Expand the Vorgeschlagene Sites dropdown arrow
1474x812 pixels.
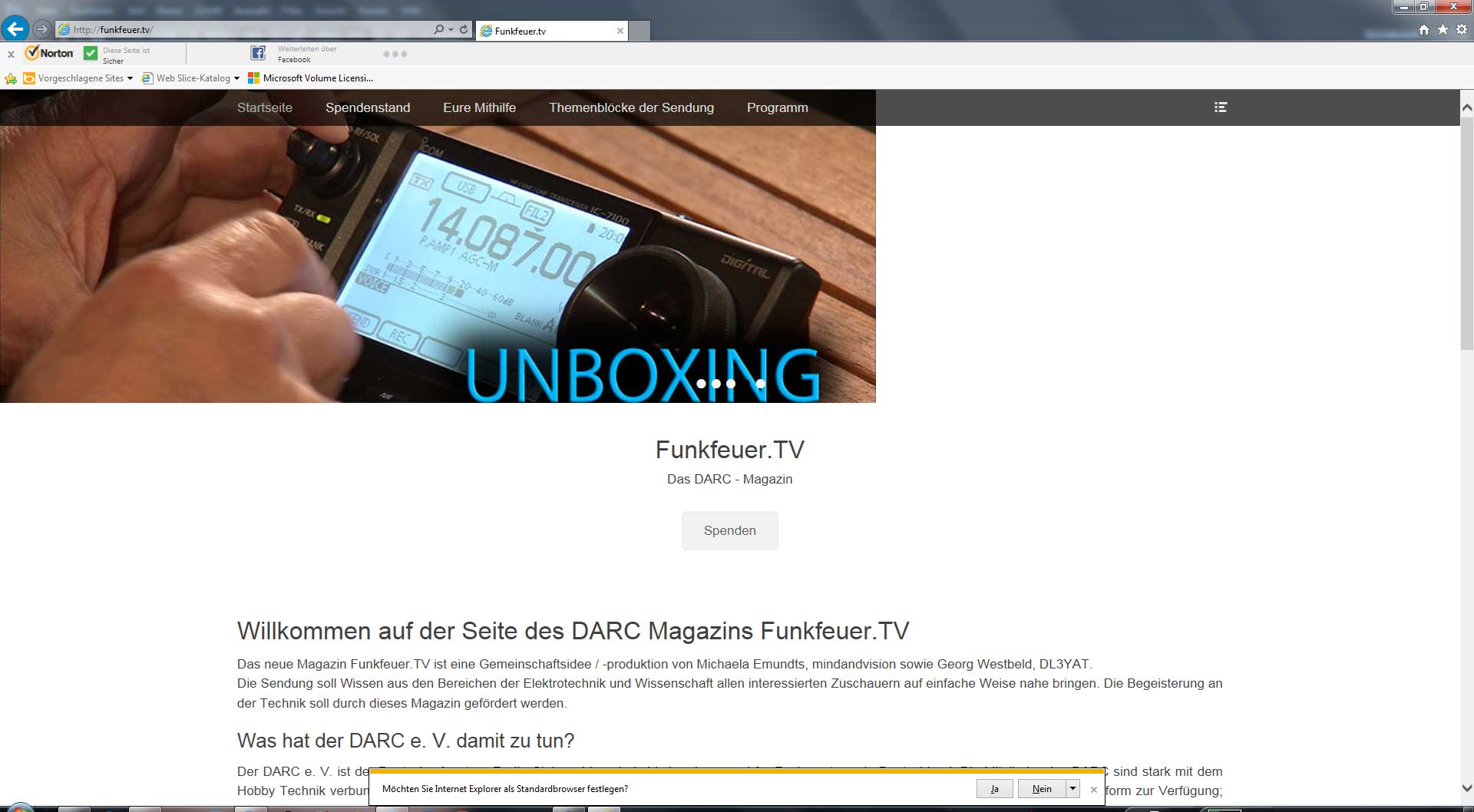tap(130, 78)
